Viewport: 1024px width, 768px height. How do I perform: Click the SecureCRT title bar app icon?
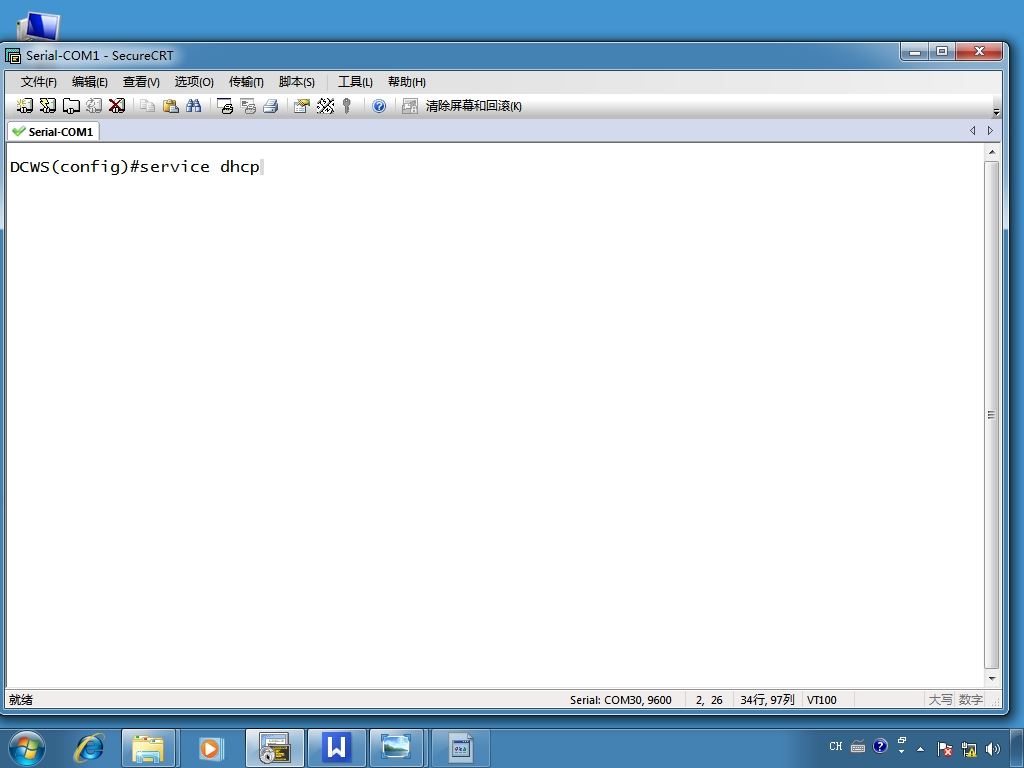click(x=13, y=56)
